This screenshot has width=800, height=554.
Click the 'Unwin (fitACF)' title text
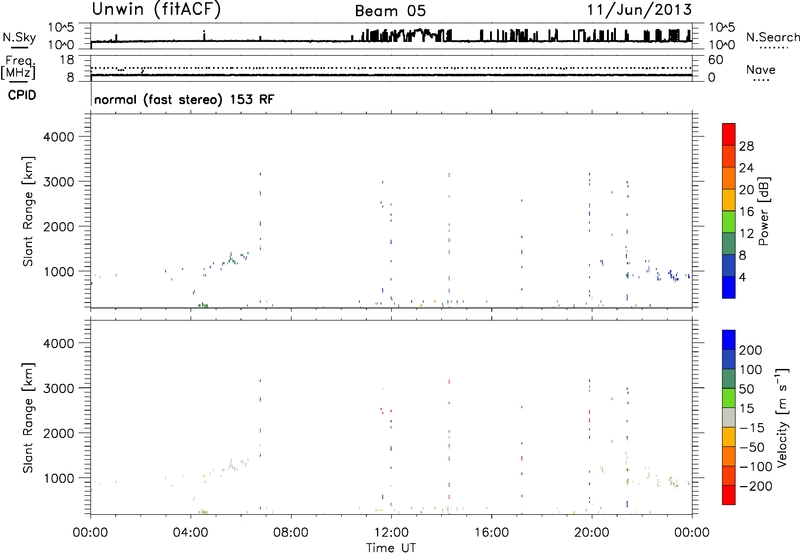pos(156,9)
